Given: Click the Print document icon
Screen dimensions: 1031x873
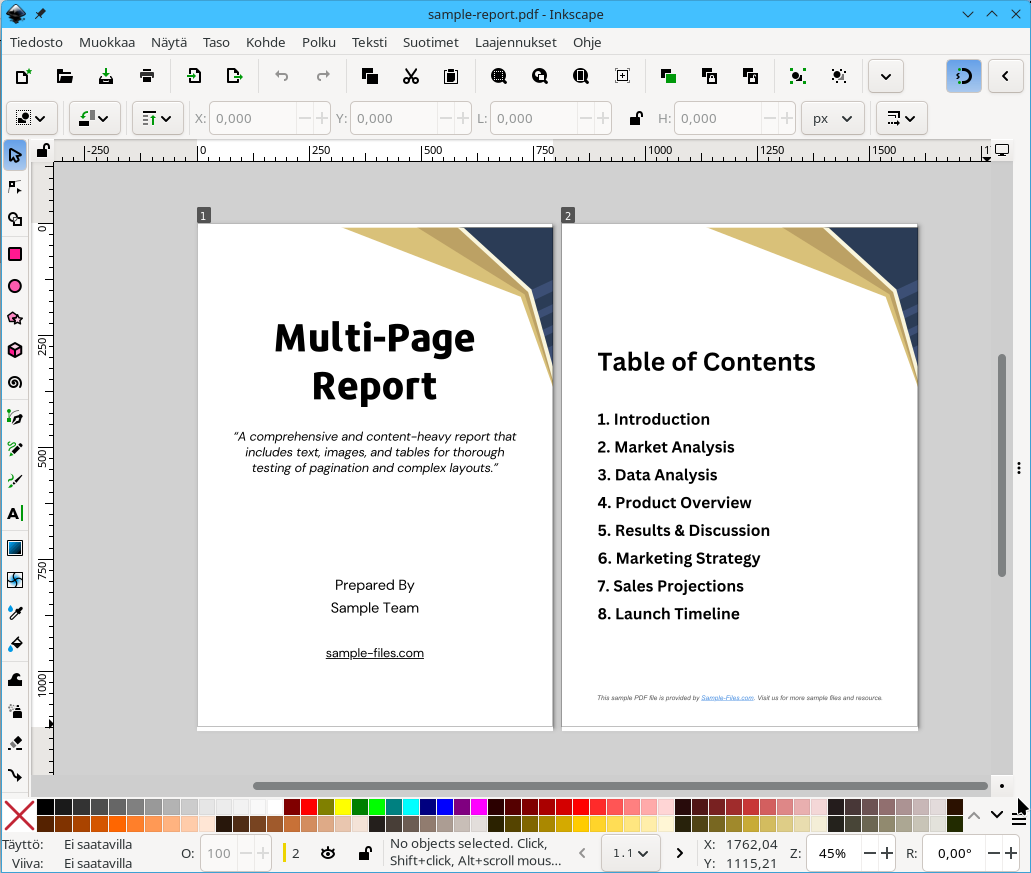Looking at the screenshot, I should click(147, 76).
